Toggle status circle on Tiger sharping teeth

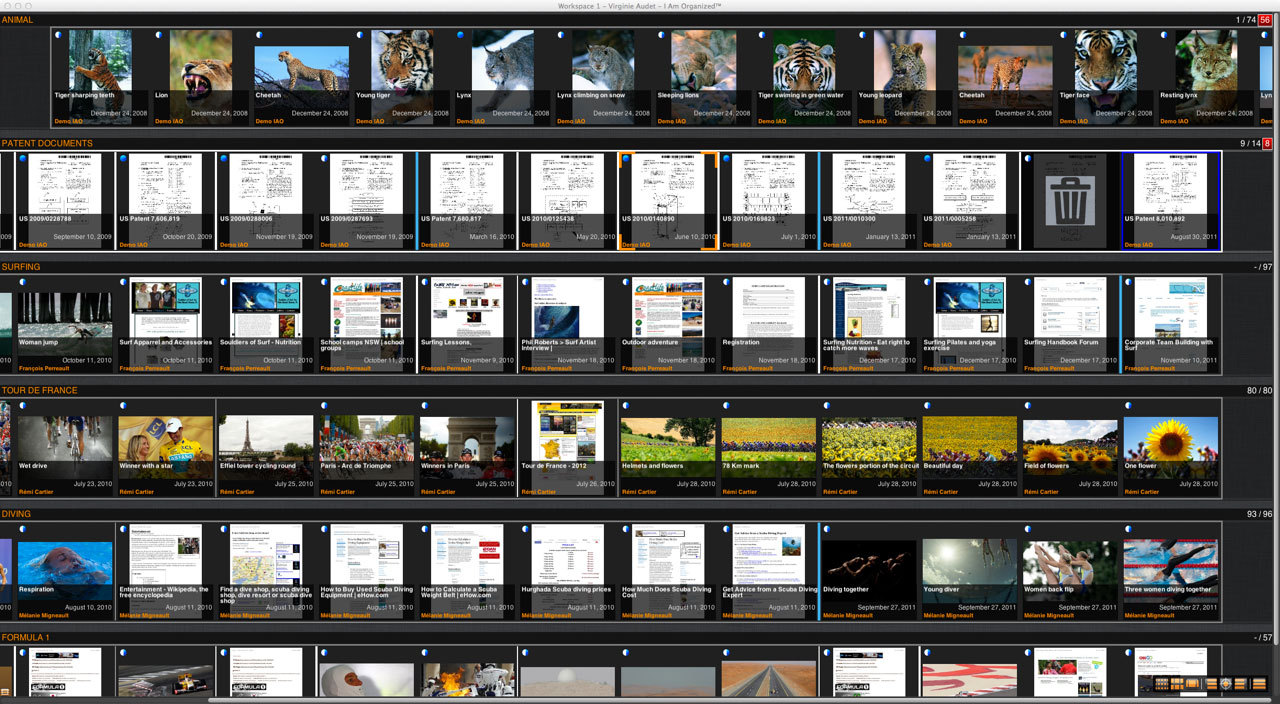coord(59,35)
